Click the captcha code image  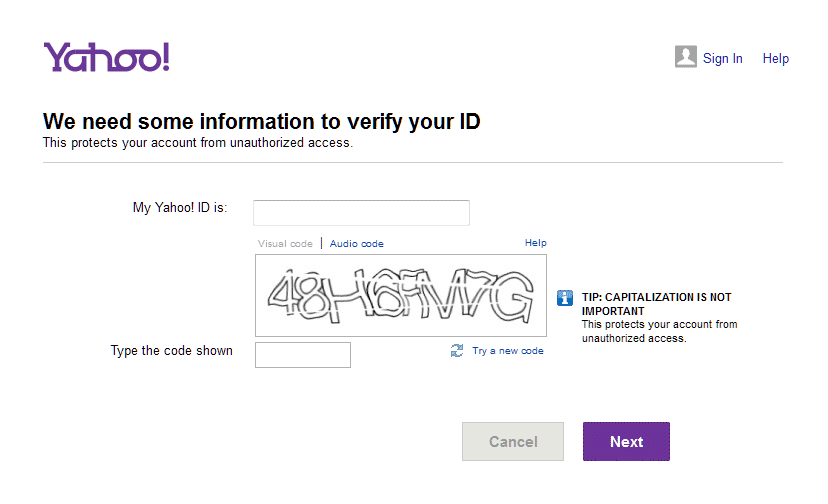(400, 296)
